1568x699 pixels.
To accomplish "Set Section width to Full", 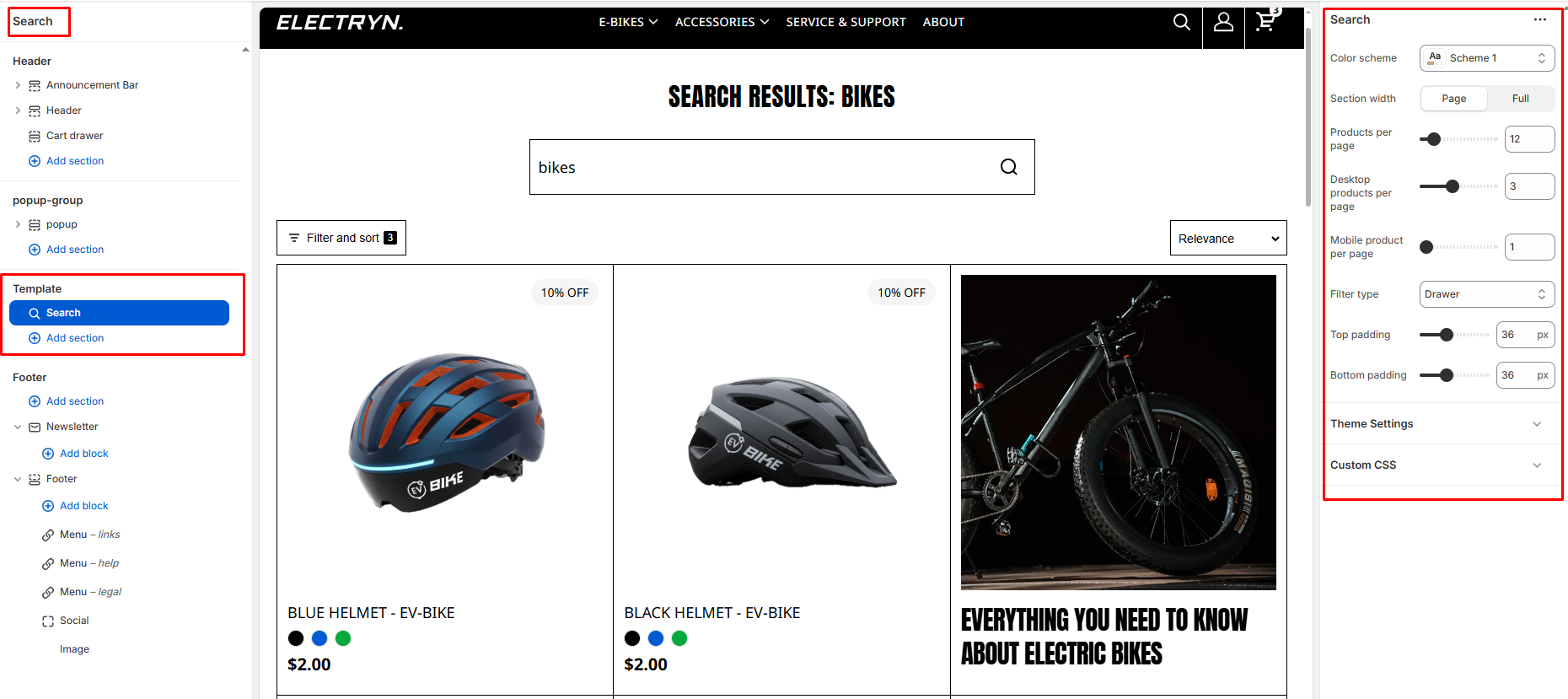I will click(x=1520, y=99).
